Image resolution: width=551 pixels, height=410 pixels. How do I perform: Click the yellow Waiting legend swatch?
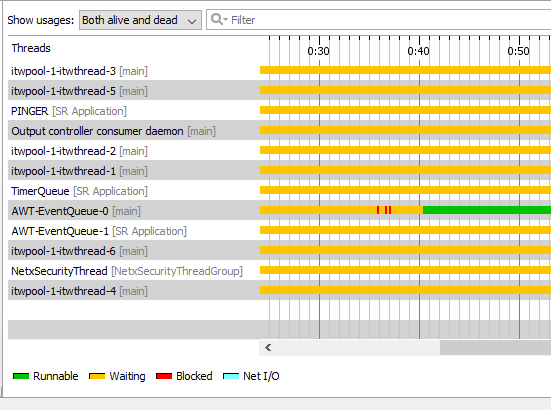point(97,376)
